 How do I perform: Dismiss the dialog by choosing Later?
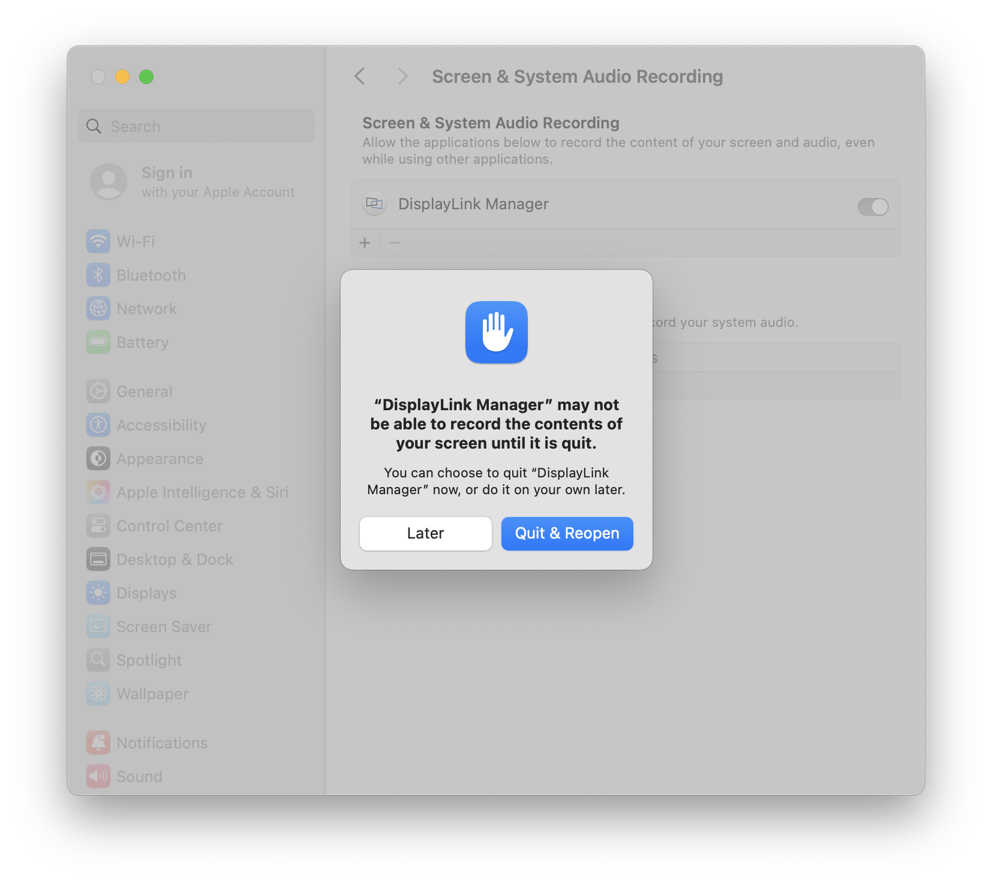[425, 533]
